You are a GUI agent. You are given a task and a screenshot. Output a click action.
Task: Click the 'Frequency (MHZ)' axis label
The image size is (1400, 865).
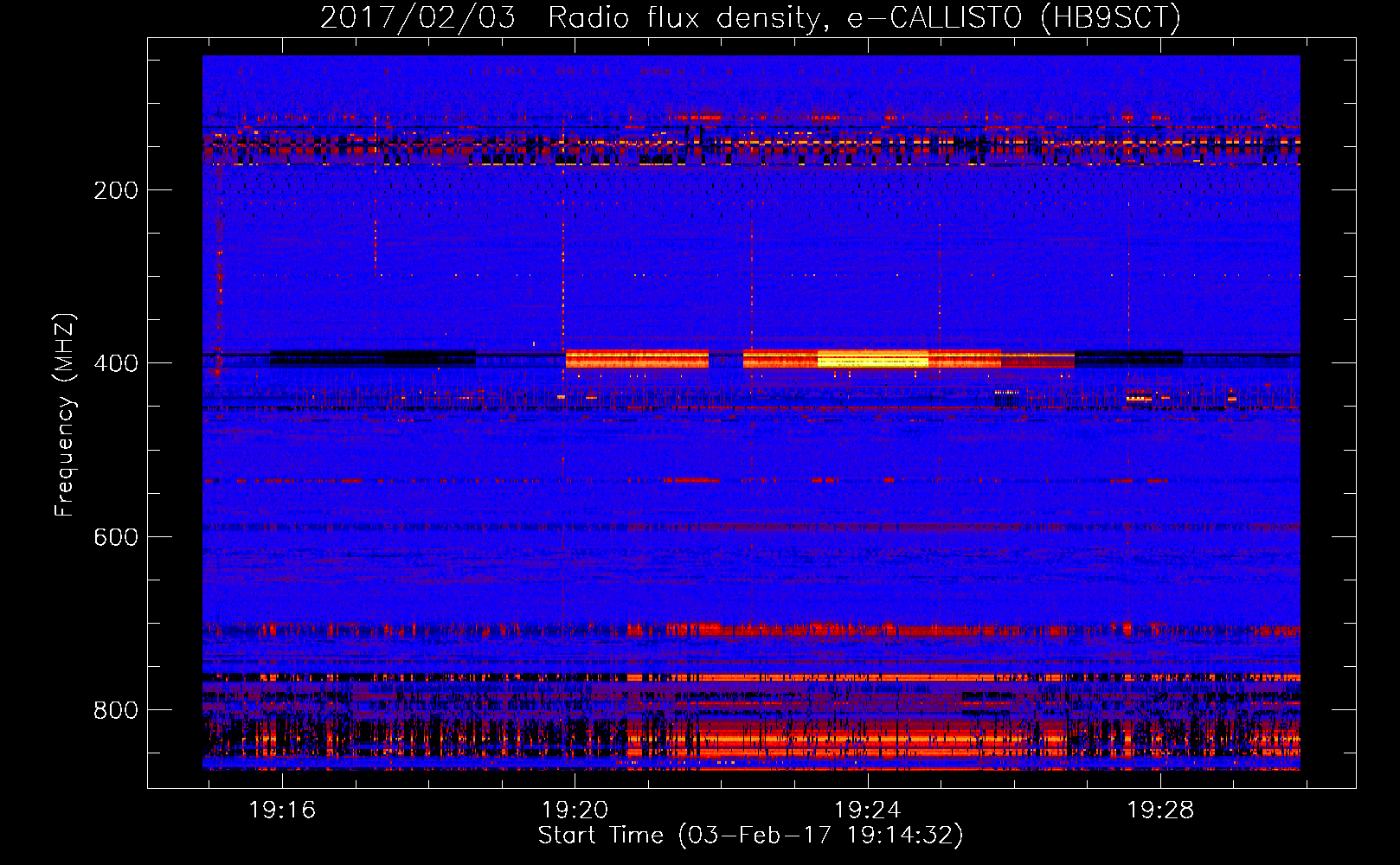tap(65, 415)
